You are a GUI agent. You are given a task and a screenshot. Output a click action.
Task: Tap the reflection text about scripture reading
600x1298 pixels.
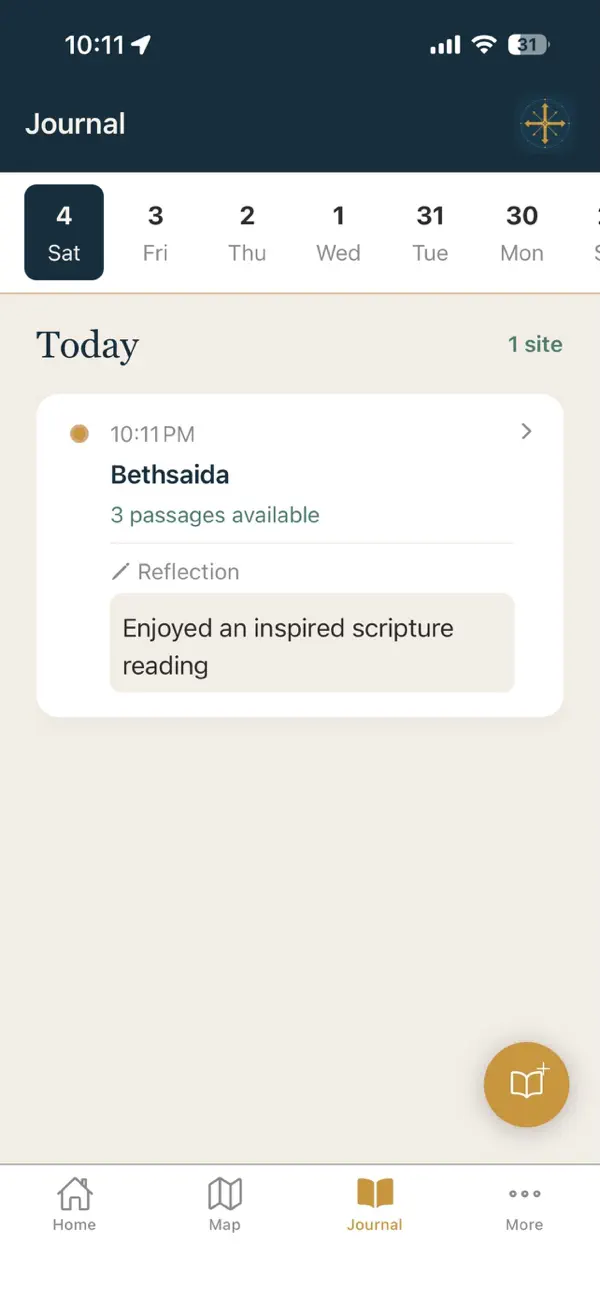(288, 645)
